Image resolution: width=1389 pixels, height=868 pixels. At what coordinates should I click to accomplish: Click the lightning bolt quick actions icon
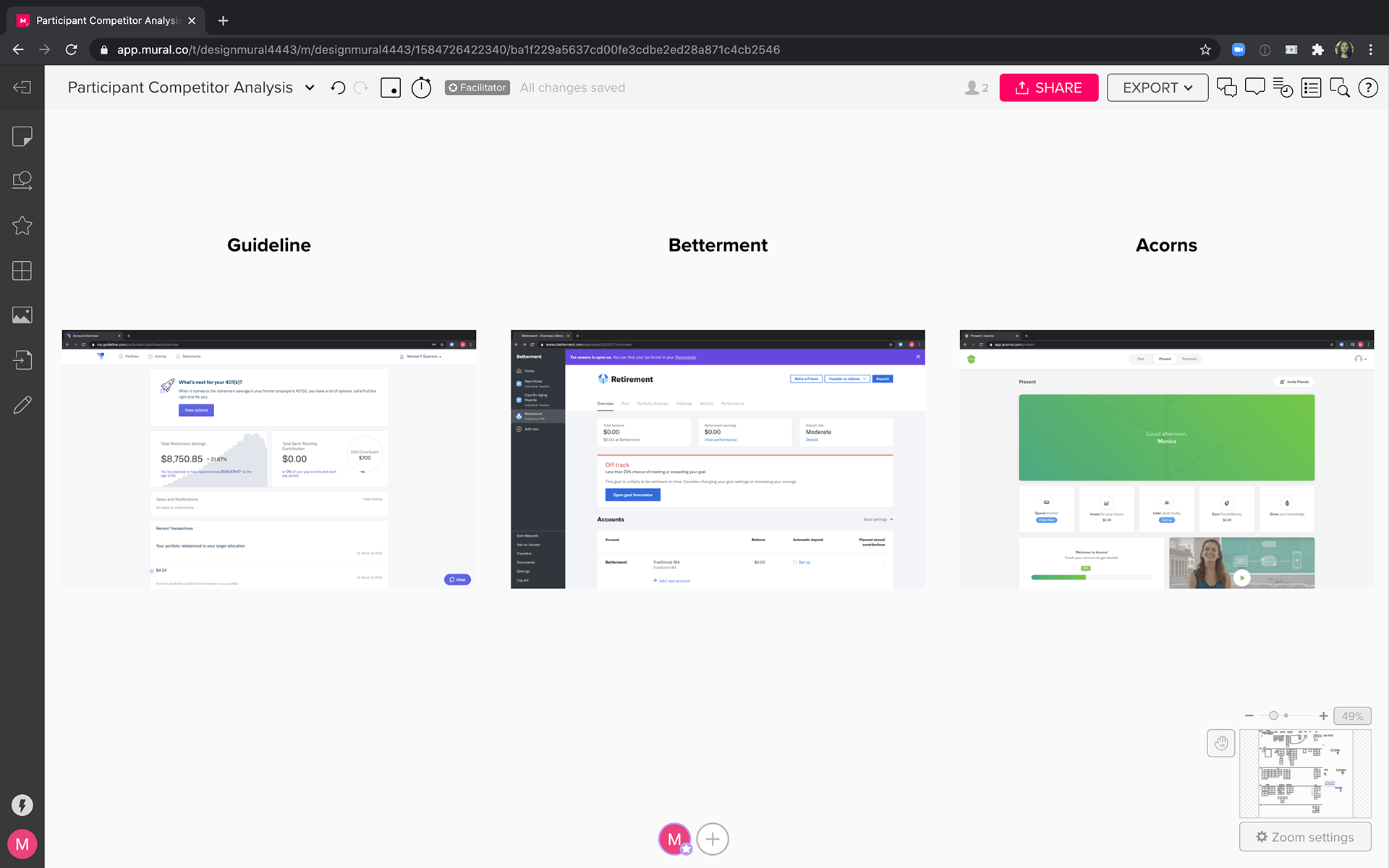pos(22,805)
